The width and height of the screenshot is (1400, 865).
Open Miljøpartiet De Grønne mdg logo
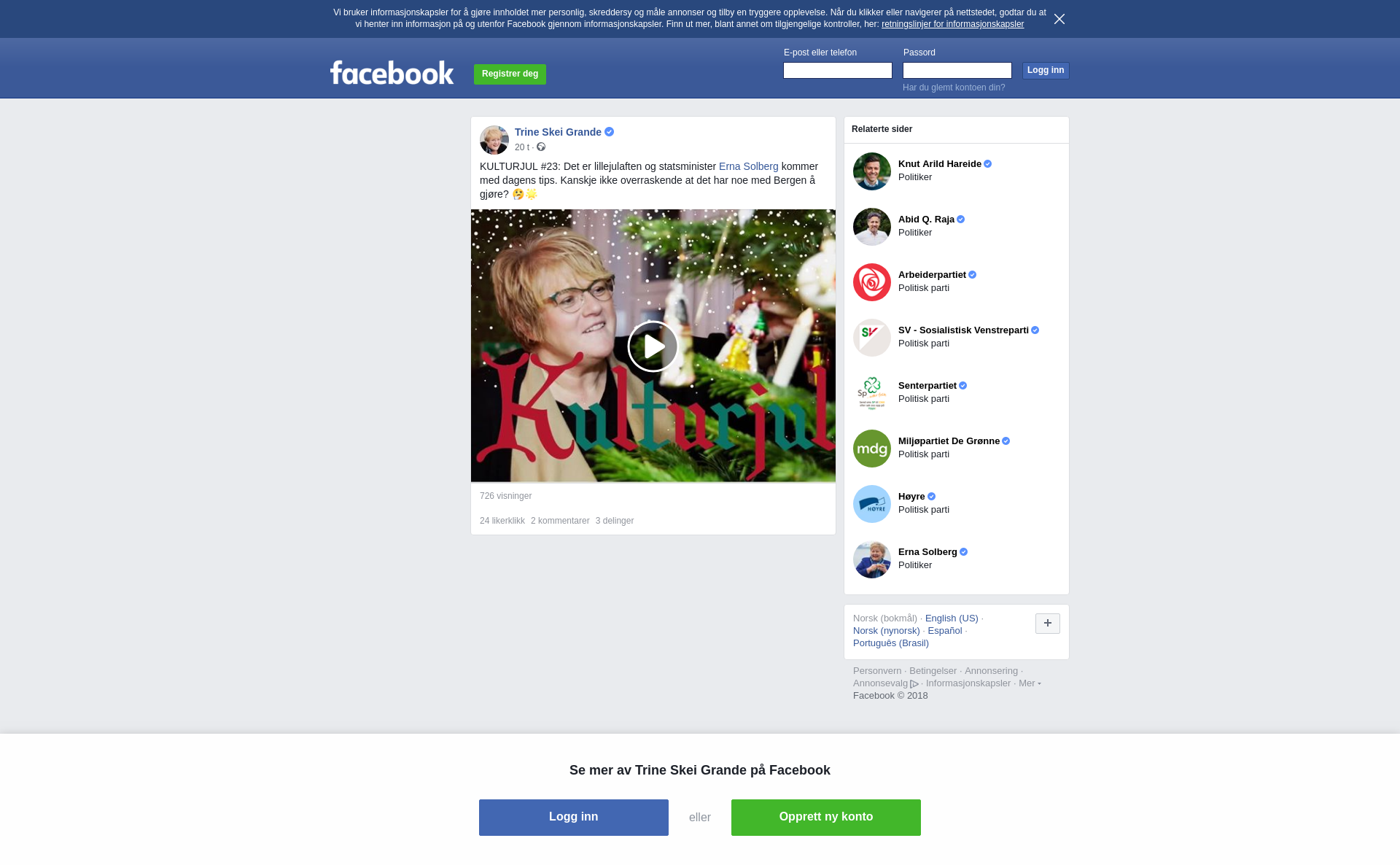pyautogui.click(x=872, y=449)
